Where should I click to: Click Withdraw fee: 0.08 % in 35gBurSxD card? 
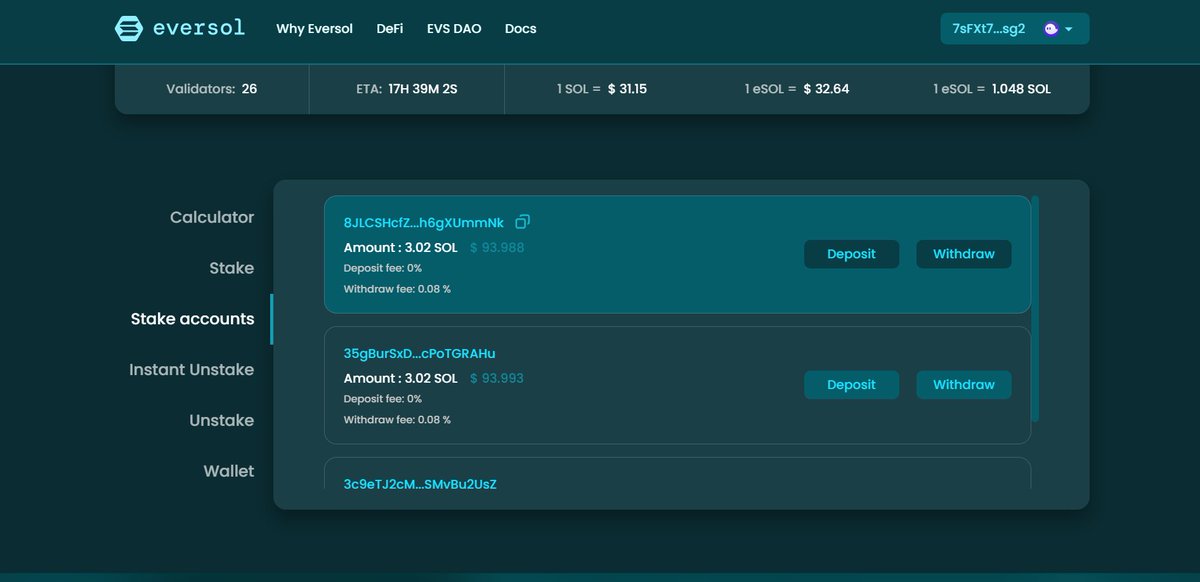[397, 420]
